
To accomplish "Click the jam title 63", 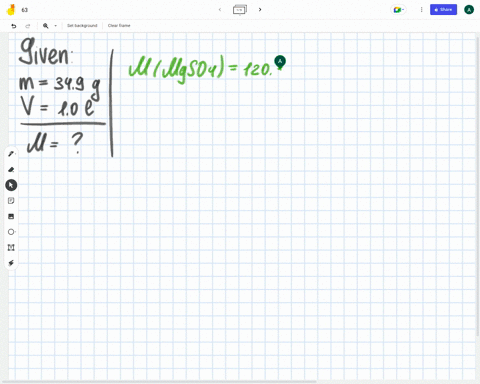I will point(25,10).
